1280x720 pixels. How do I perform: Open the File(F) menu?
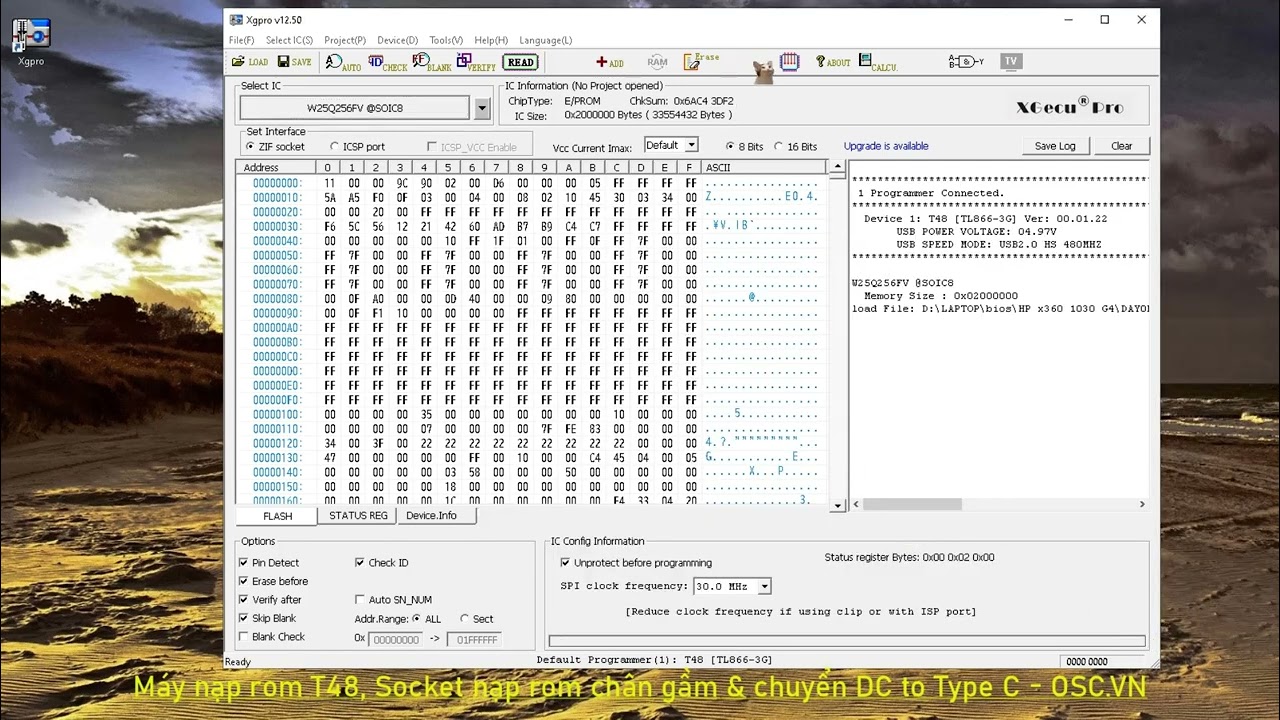pyautogui.click(x=241, y=40)
